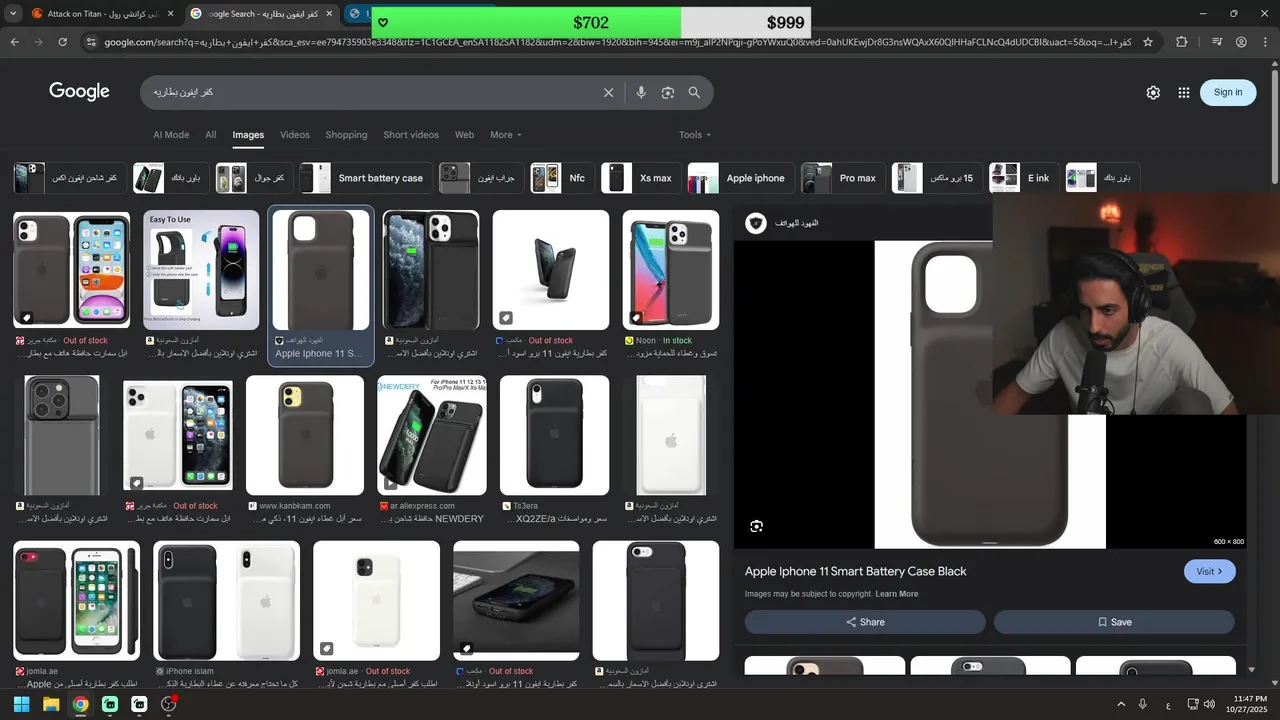The height and width of the screenshot is (720, 1280).
Task: Clear the Google search box text
Action: 608,92
